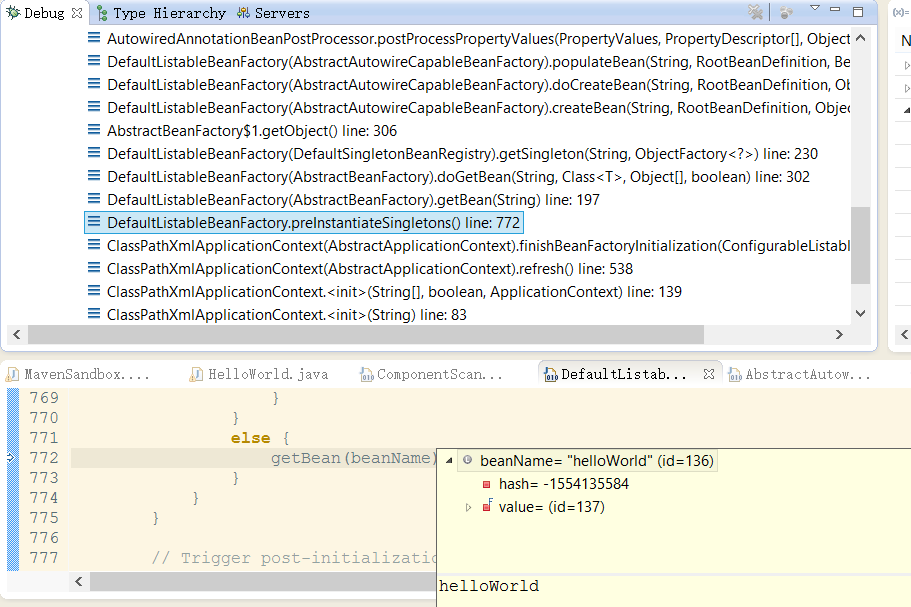
Task: Click the local variable icon beside beanName
Action: coord(467,460)
